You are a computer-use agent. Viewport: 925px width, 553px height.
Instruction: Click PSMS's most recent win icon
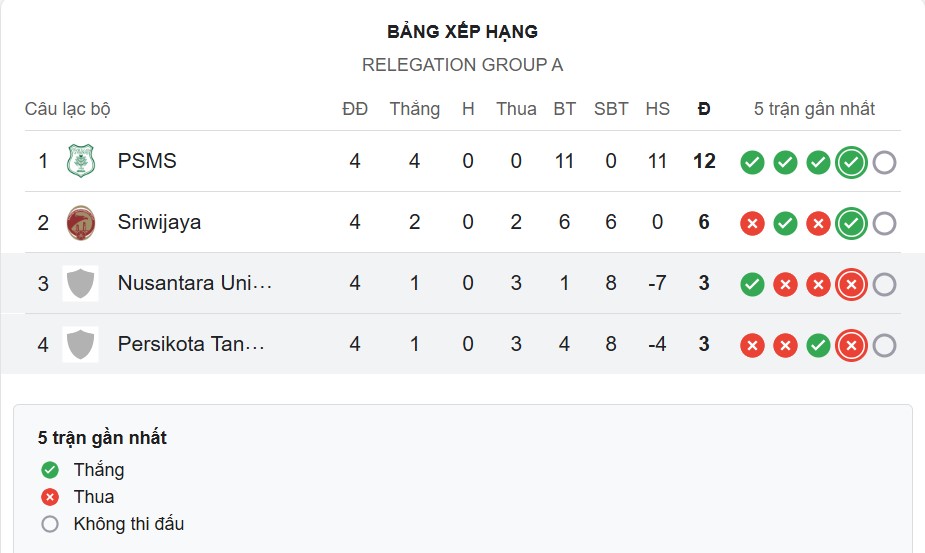[851, 162]
